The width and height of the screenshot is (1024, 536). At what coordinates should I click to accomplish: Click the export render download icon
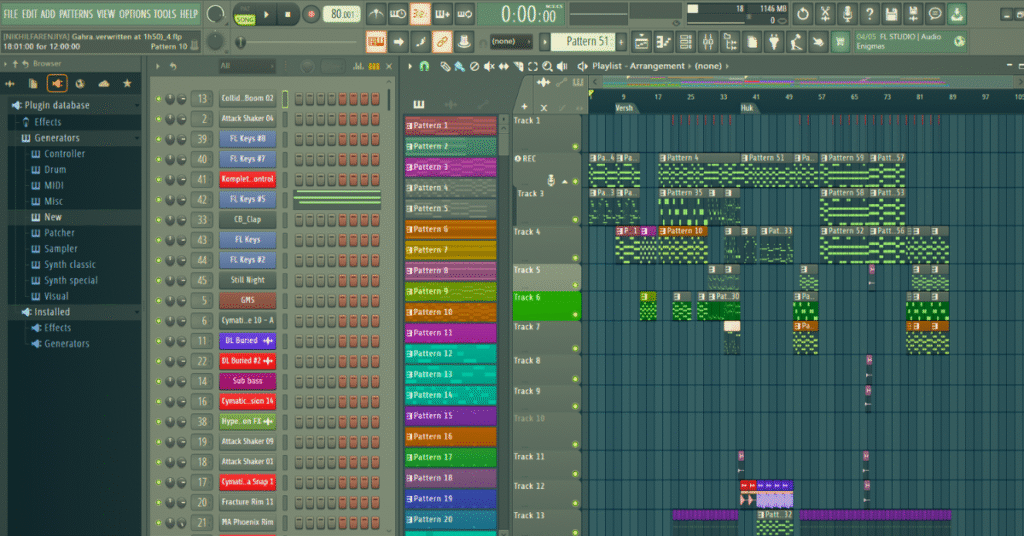tap(957, 14)
